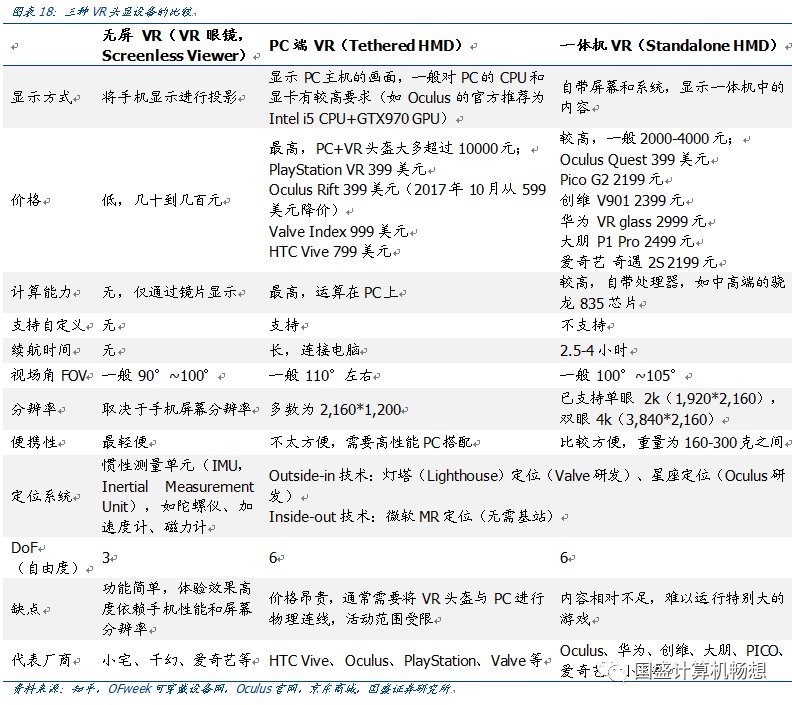Click the row label 'DoF'
This screenshot has width=792, height=705.
(x=24, y=547)
